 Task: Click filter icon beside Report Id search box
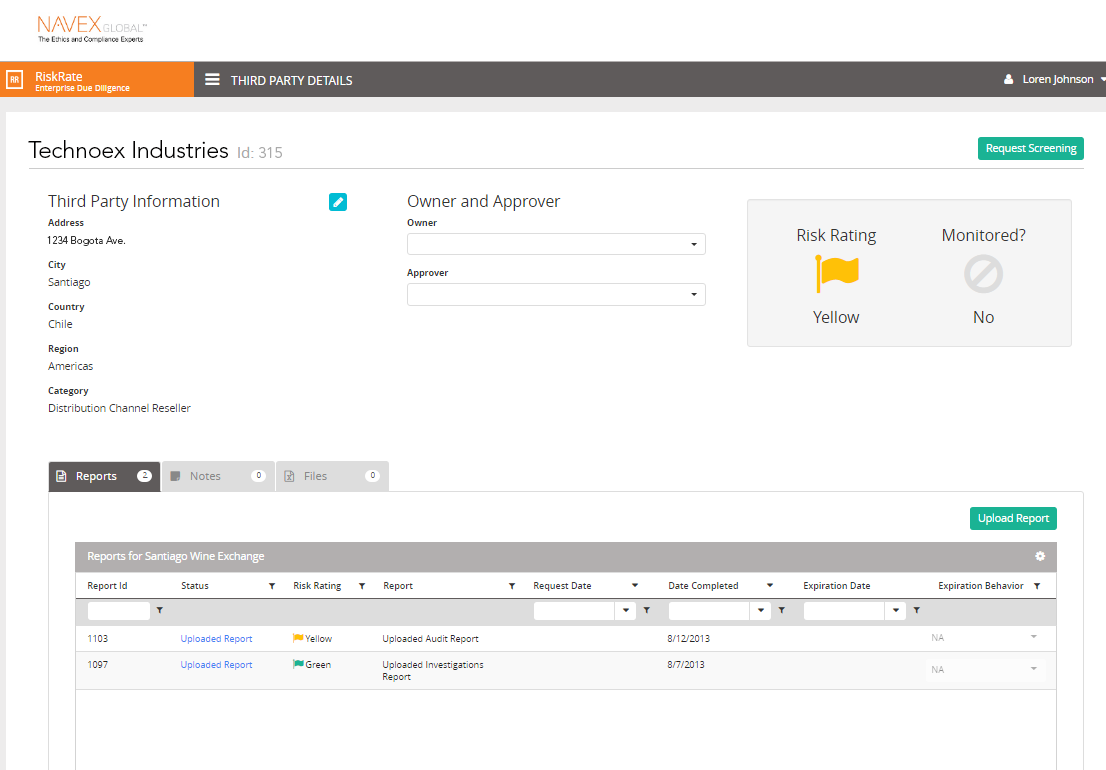point(160,610)
